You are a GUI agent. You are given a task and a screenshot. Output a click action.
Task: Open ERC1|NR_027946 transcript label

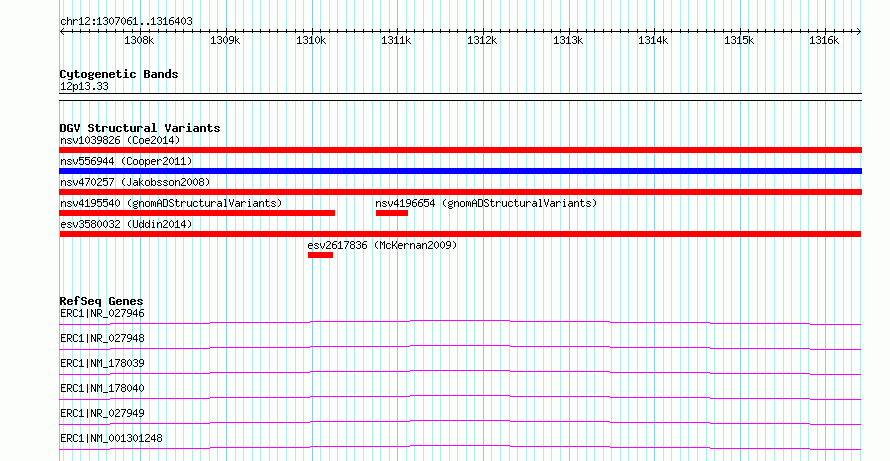(102, 313)
